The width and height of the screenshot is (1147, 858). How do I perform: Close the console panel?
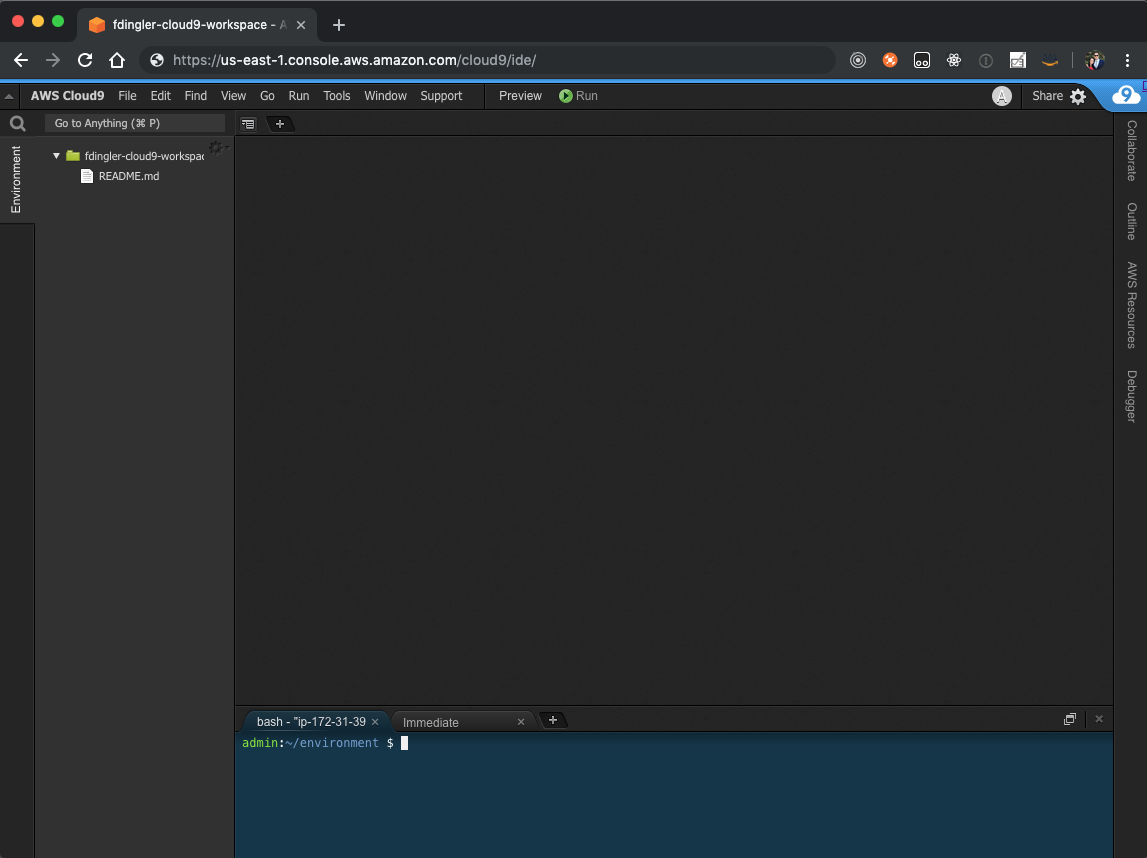coord(1099,720)
